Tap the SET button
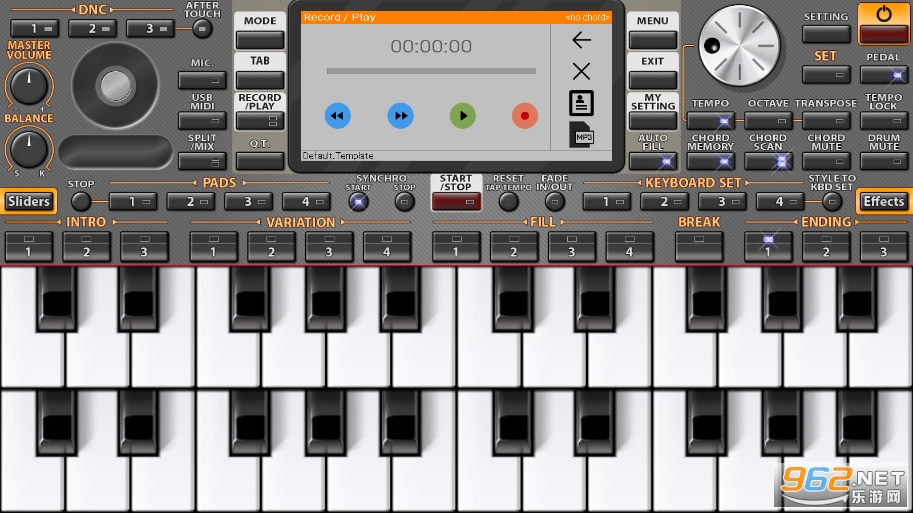 pyautogui.click(x=826, y=75)
